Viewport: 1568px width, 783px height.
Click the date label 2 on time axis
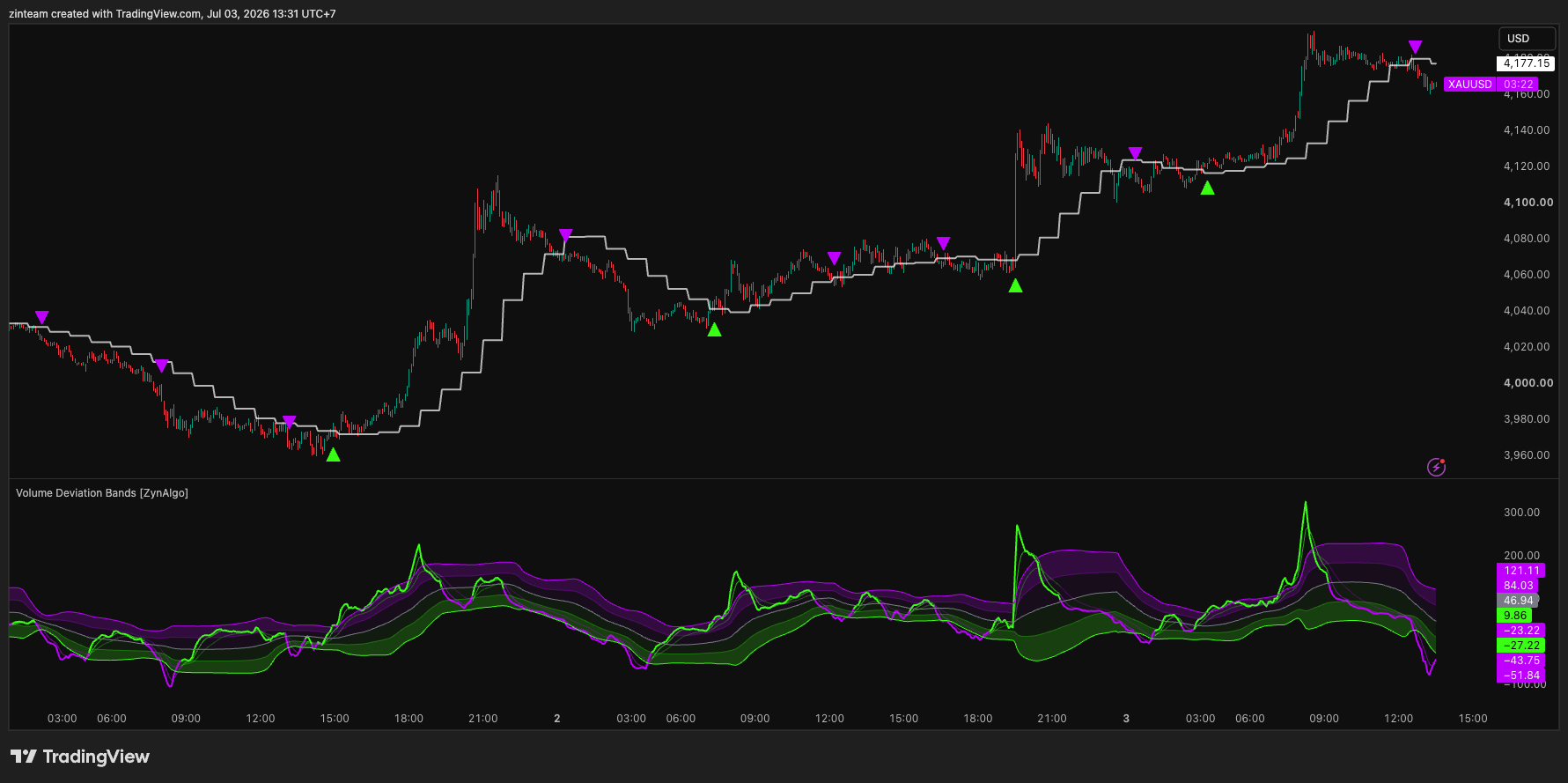tap(557, 719)
